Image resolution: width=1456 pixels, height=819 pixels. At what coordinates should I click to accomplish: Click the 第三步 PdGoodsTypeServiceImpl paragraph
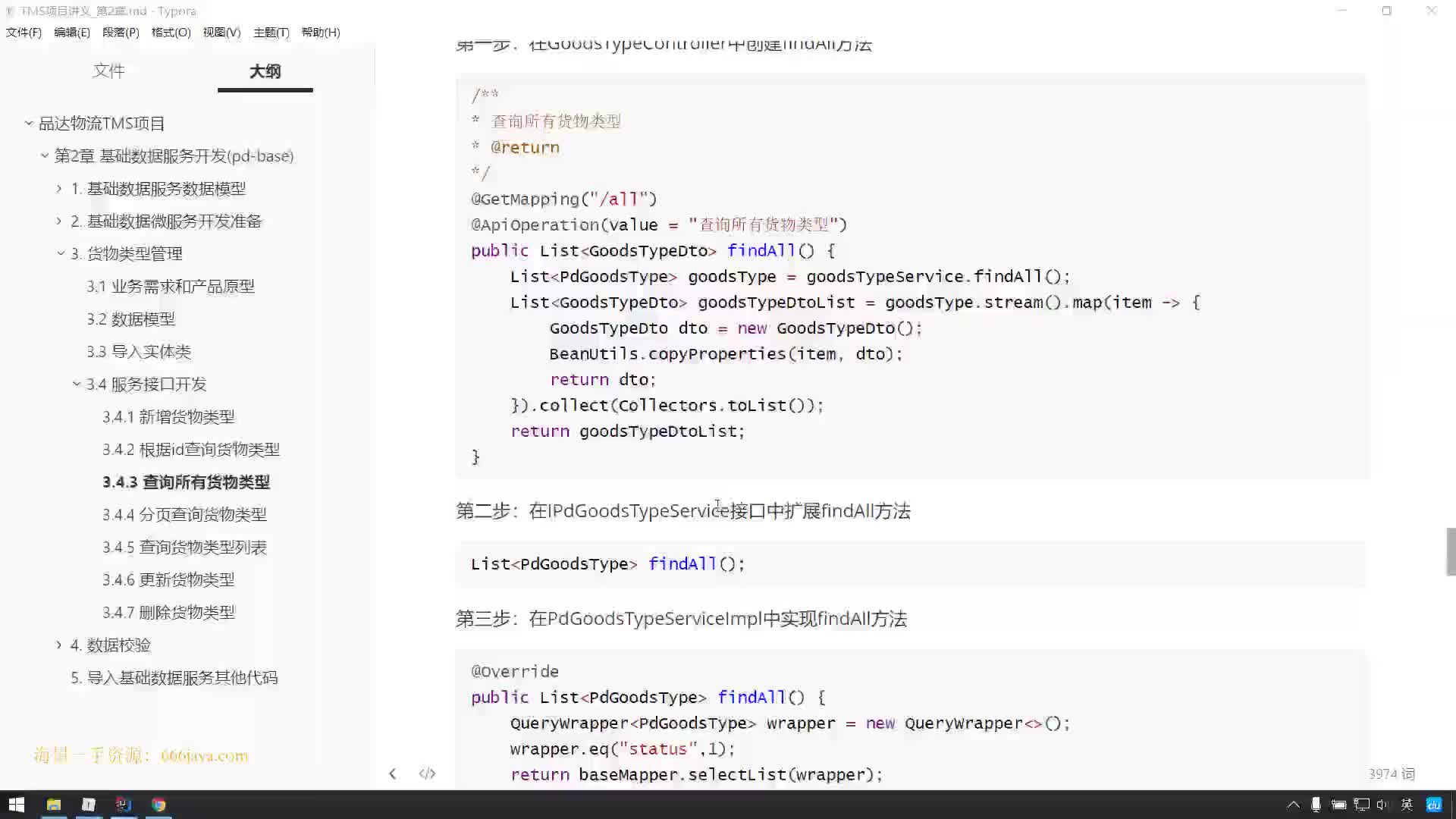click(681, 618)
